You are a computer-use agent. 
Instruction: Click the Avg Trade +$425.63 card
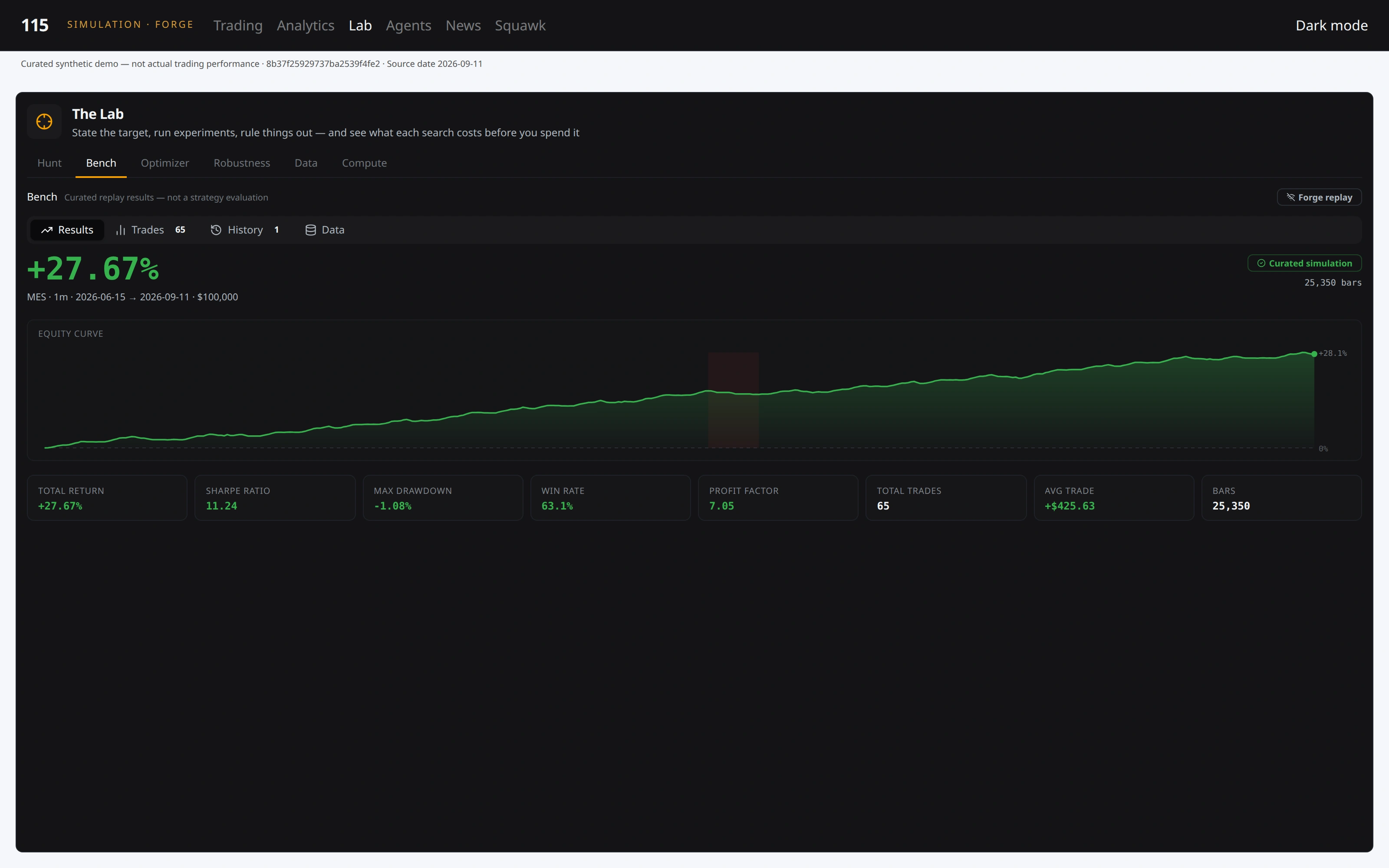point(1113,498)
